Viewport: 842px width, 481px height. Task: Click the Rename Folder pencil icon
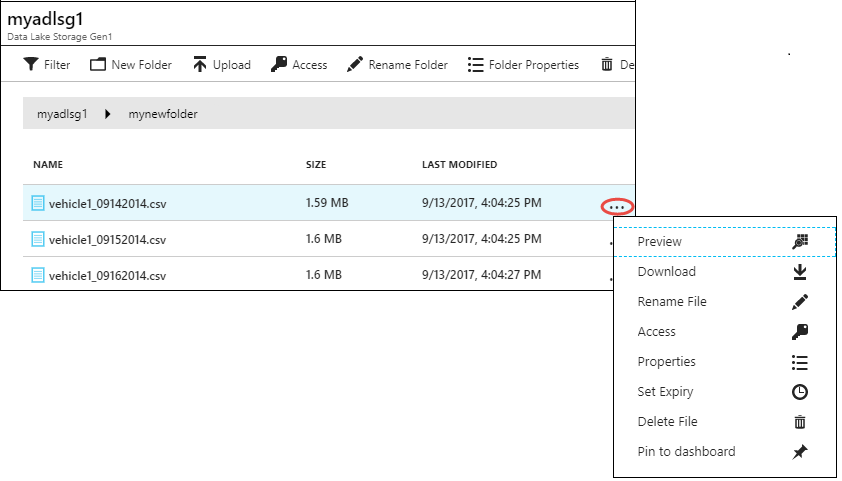point(354,65)
